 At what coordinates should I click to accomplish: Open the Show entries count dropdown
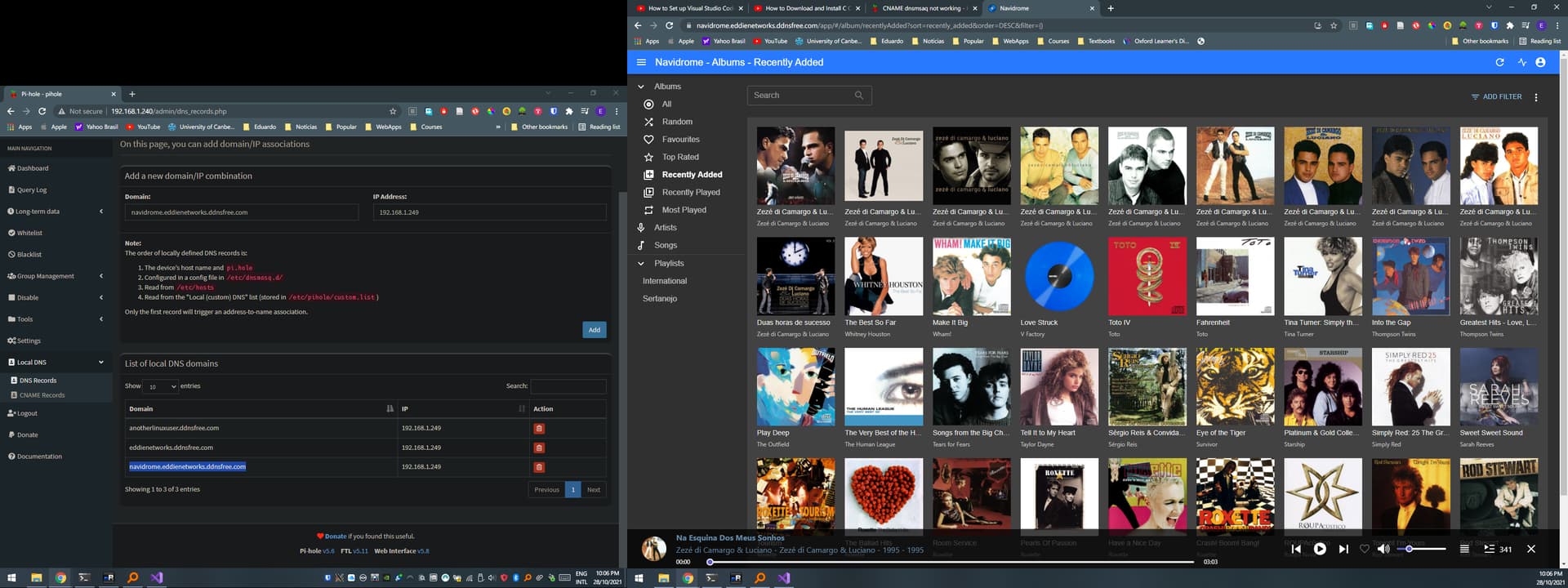pos(161,386)
